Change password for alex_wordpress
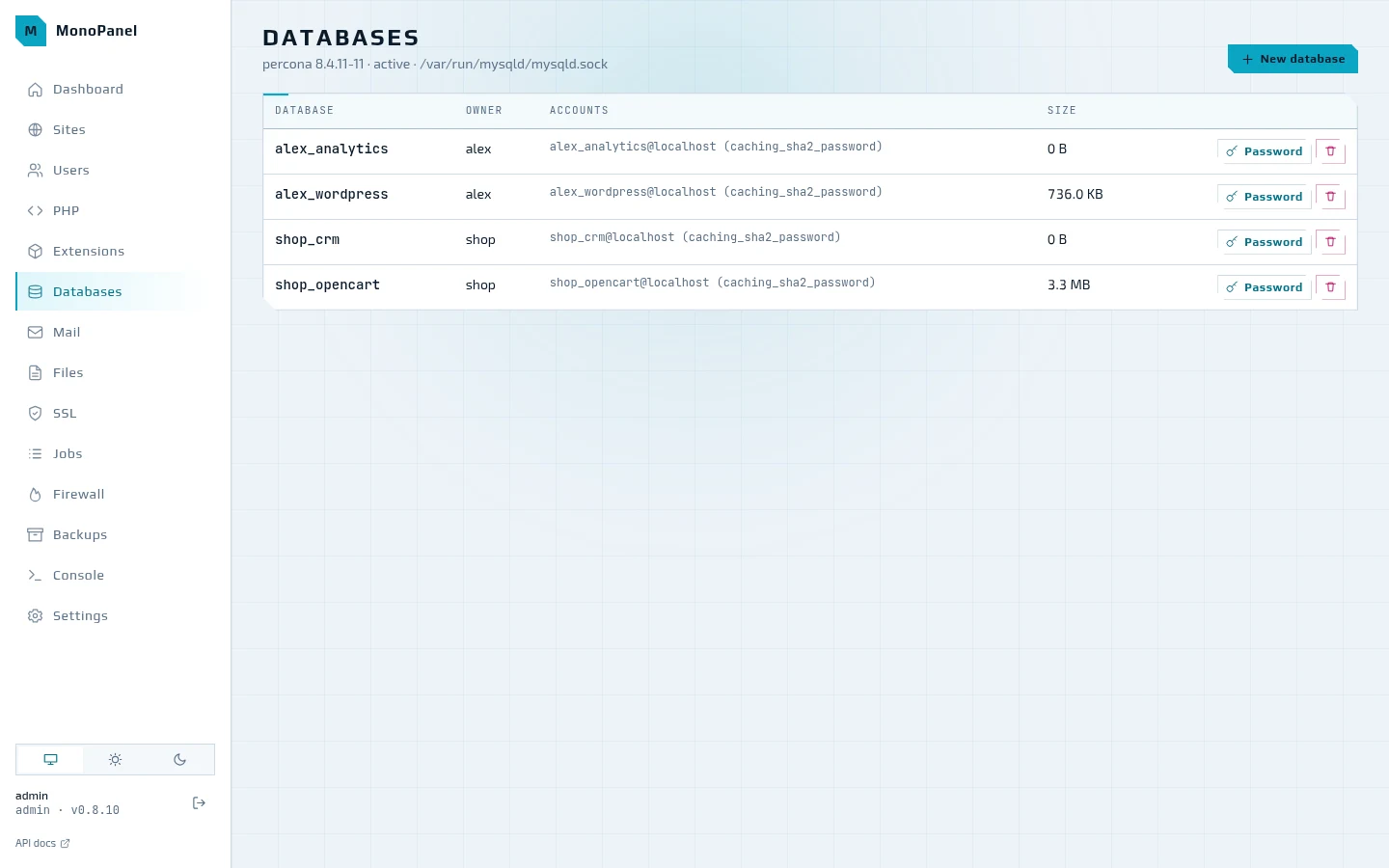This screenshot has width=1389, height=868. (x=1264, y=197)
